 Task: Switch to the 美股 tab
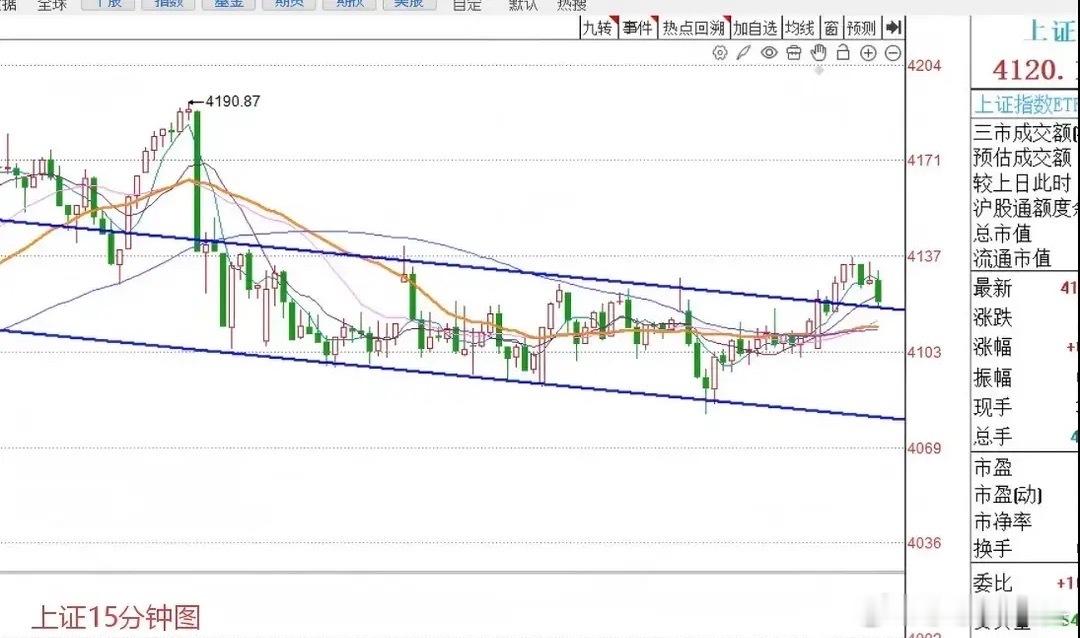408,3
